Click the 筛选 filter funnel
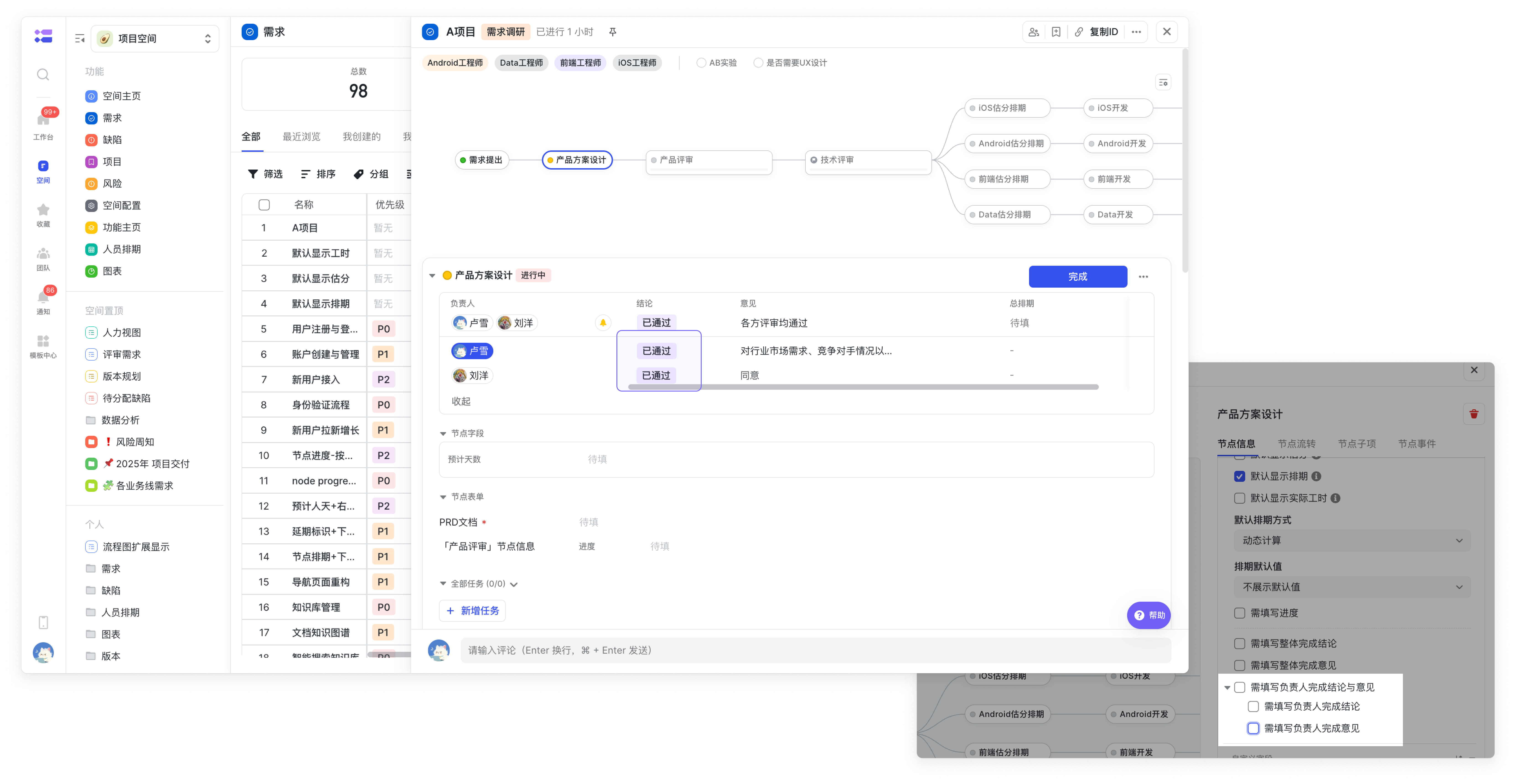1516x784 pixels. point(265,174)
